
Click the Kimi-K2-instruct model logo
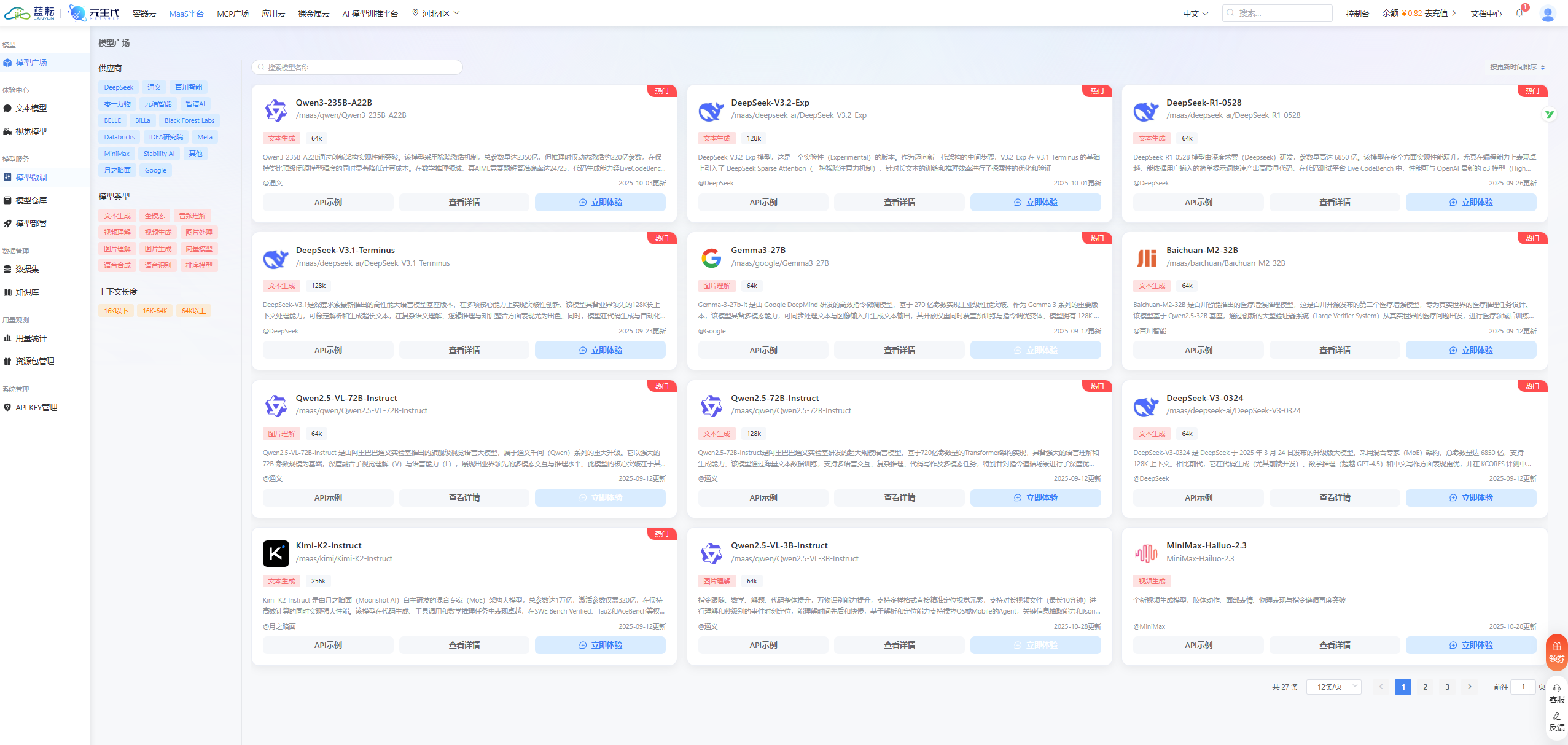coord(276,553)
